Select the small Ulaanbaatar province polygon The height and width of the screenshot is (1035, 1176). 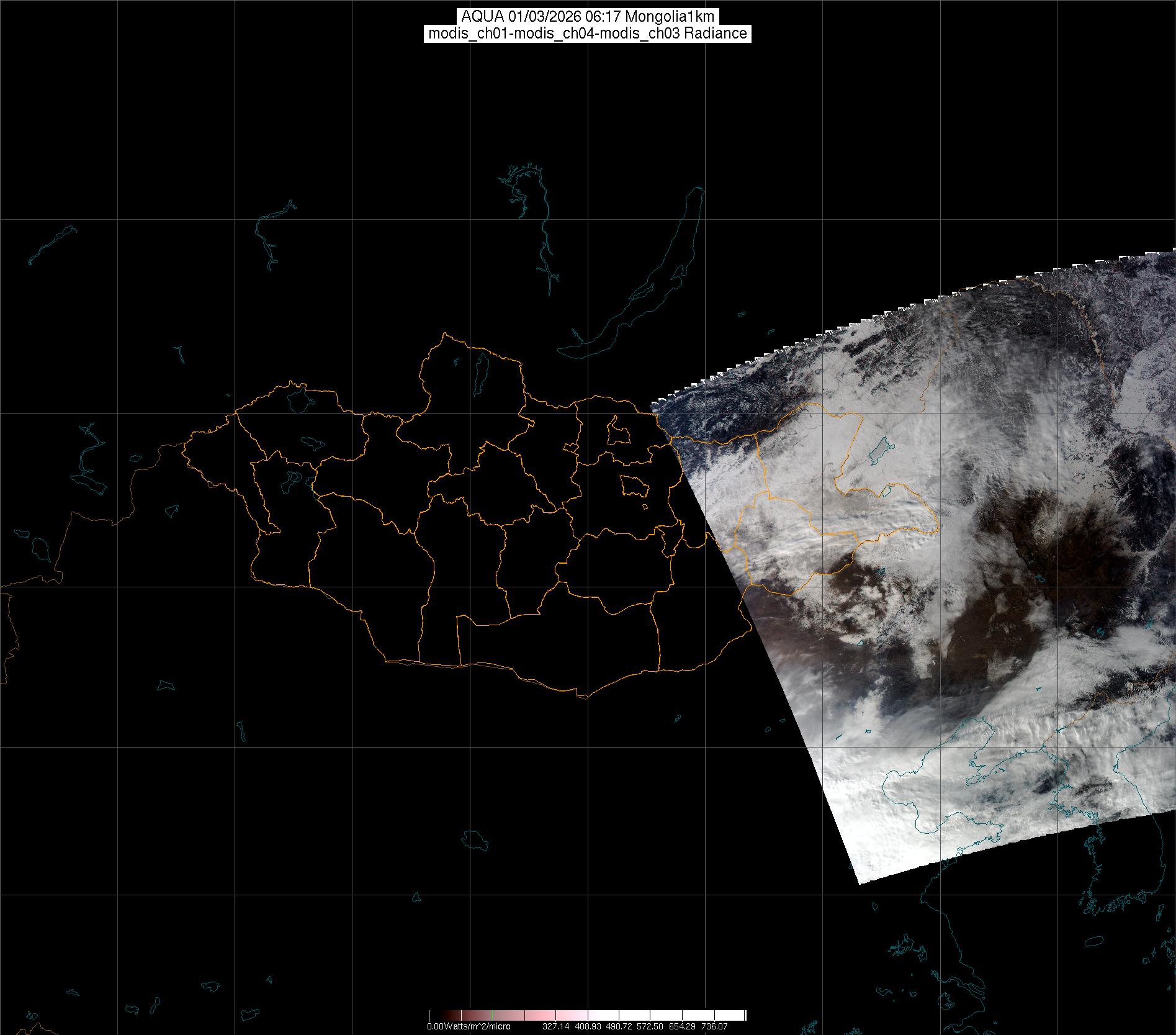tap(633, 486)
